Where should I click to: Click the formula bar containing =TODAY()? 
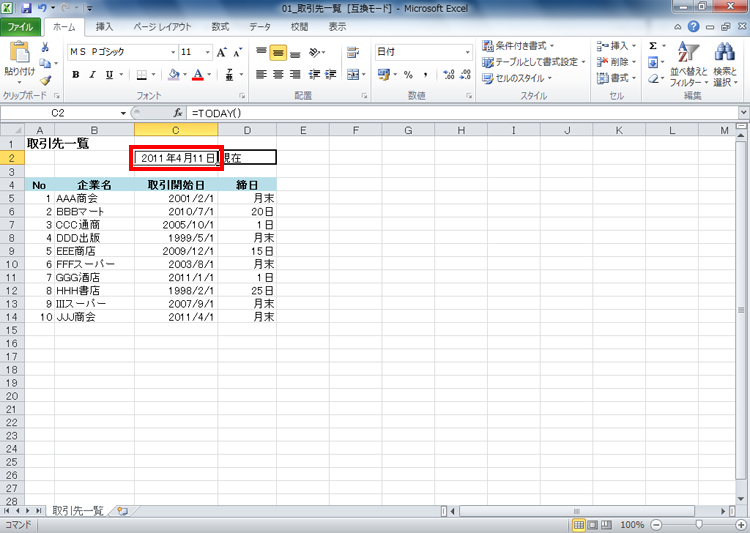pyautogui.click(x=462, y=113)
